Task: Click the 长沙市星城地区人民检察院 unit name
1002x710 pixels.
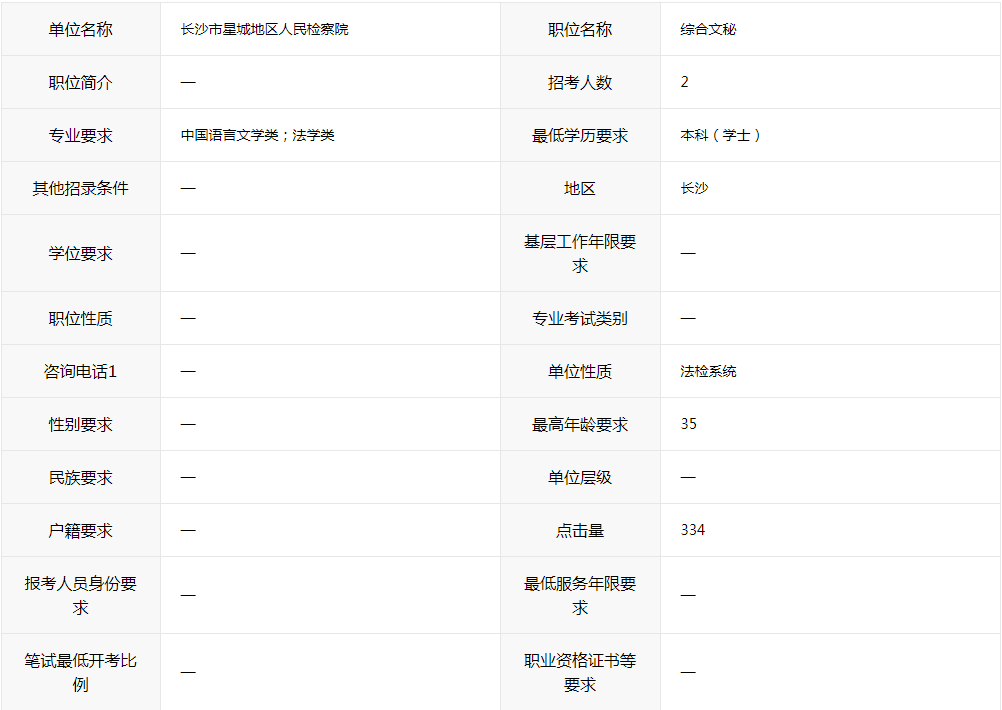Action: tap(265, 29)
